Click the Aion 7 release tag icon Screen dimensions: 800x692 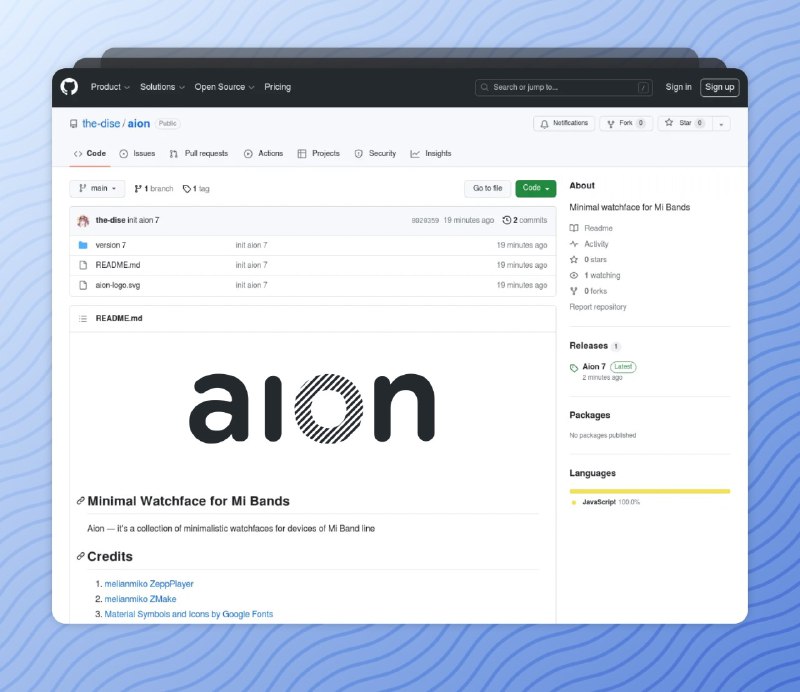point(574,367)
